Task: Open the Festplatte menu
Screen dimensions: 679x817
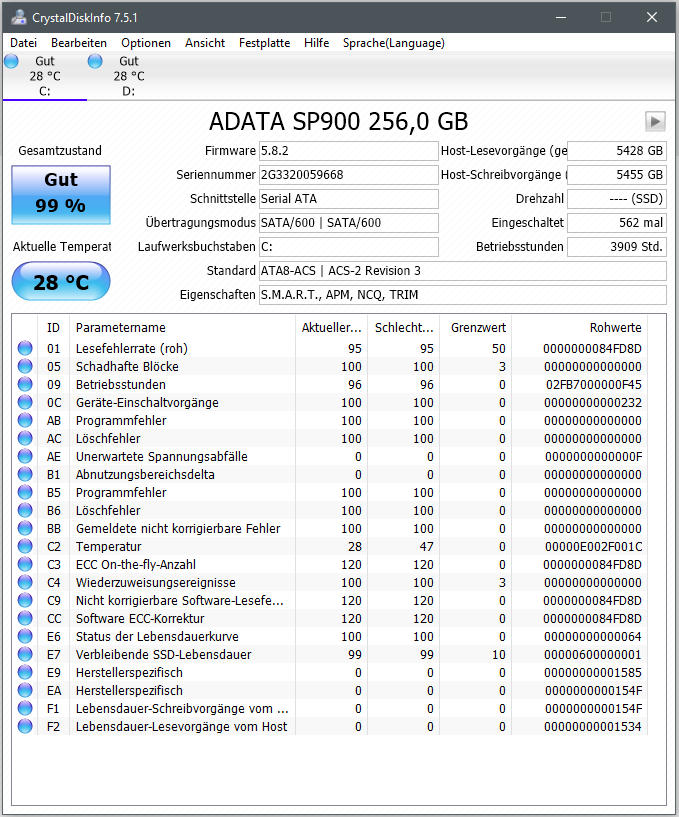Action: coord(264,43)
